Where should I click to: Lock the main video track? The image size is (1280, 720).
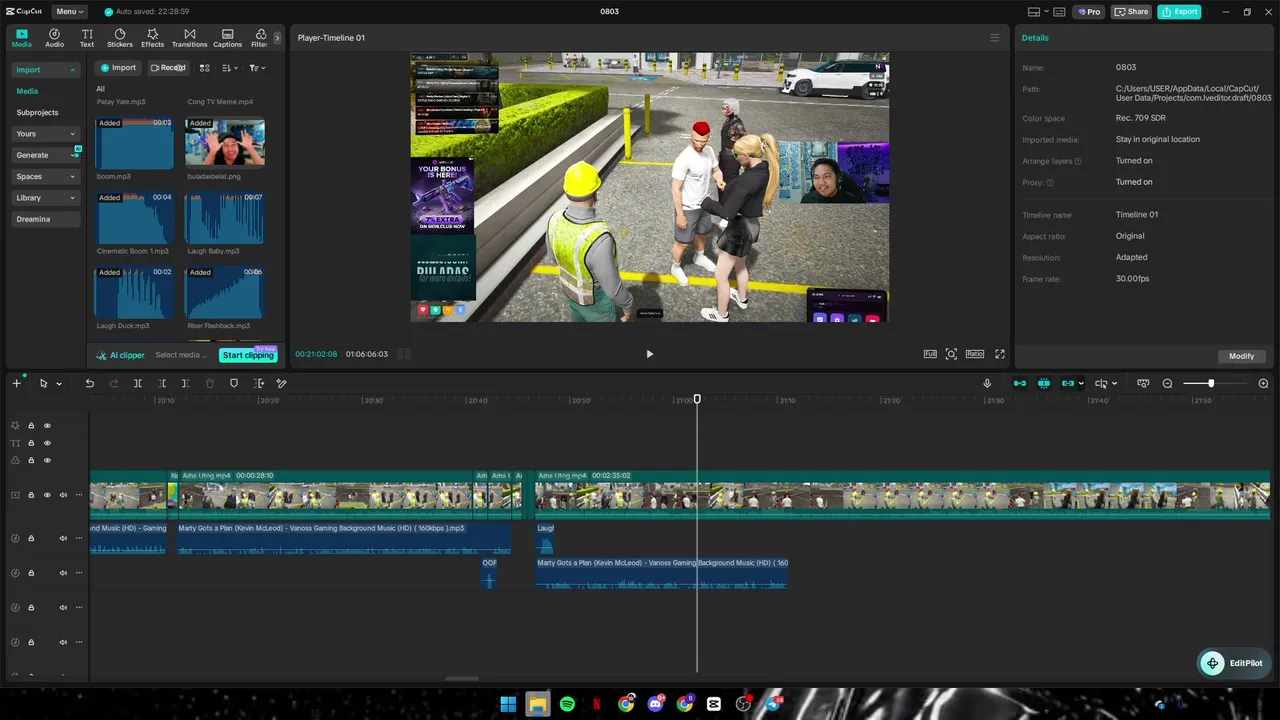[31, 495]
